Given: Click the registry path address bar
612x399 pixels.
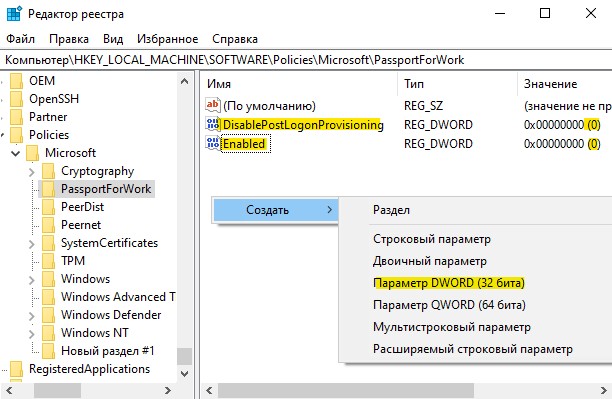Looking at the screenshot, I should (306, 60).
